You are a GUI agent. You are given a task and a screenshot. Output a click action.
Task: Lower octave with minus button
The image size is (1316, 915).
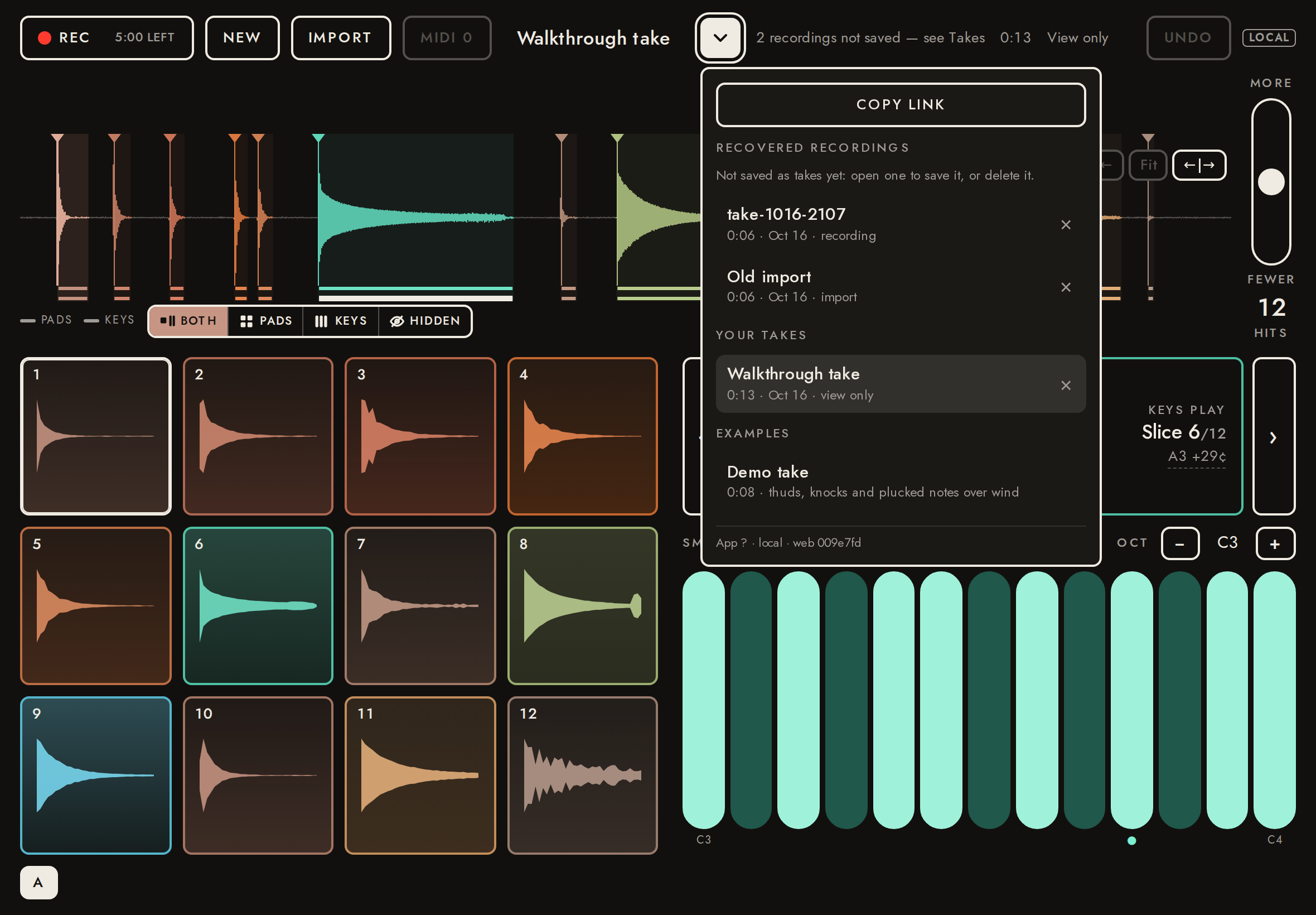coord(1179,543)
